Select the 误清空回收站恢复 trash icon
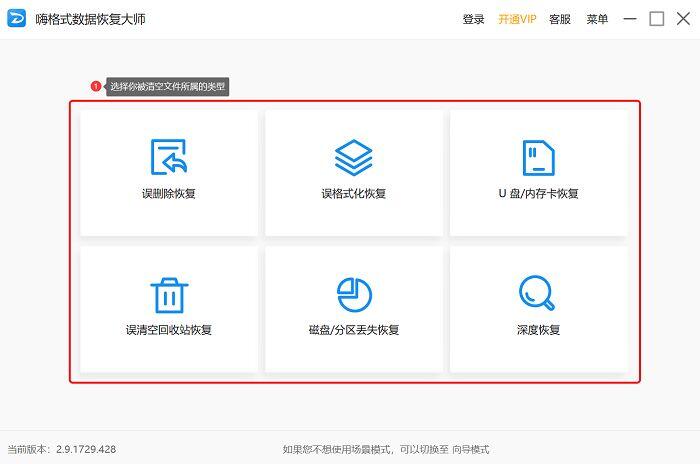Image resolution: width=700 pixels, height=464 pixels. coord(169,295)
